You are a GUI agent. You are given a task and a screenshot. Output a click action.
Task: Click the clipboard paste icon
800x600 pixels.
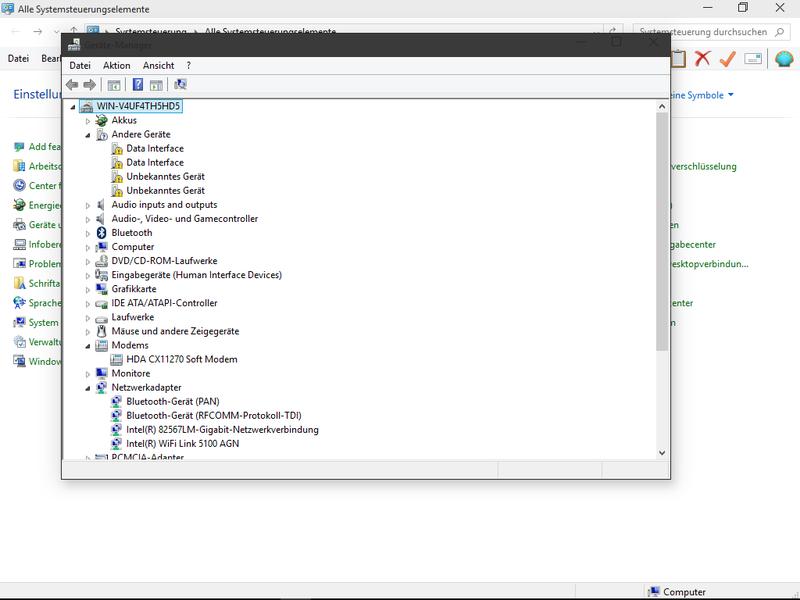(679, 59)
